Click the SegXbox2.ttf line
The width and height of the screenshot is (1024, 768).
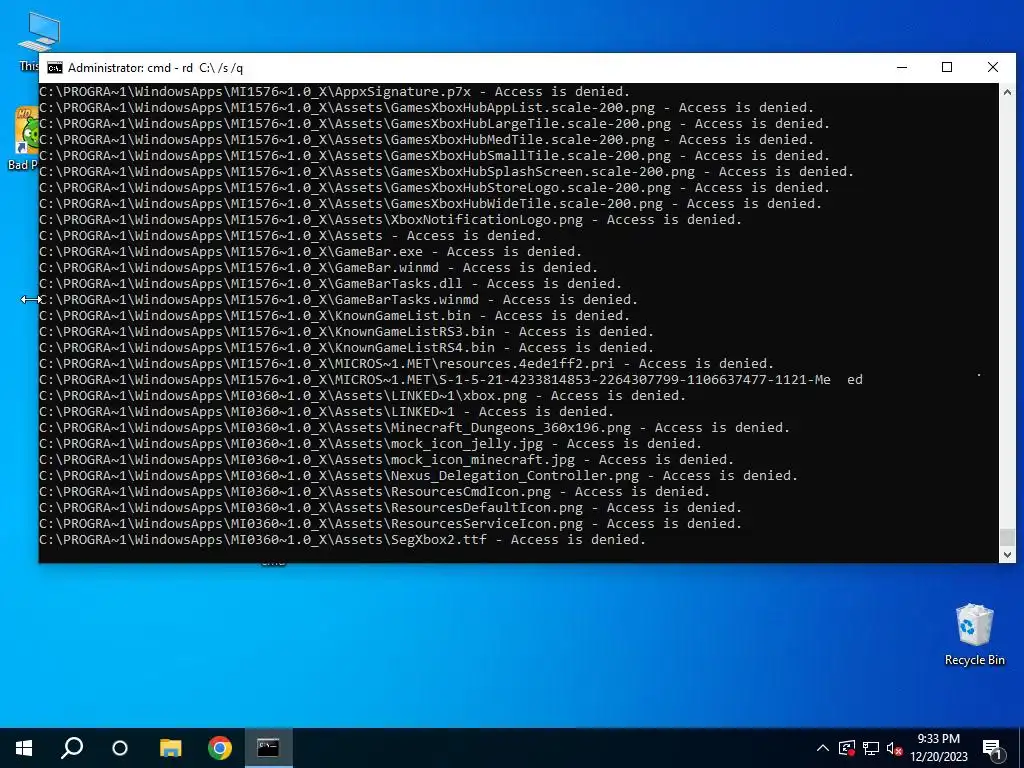pos(342,539)
